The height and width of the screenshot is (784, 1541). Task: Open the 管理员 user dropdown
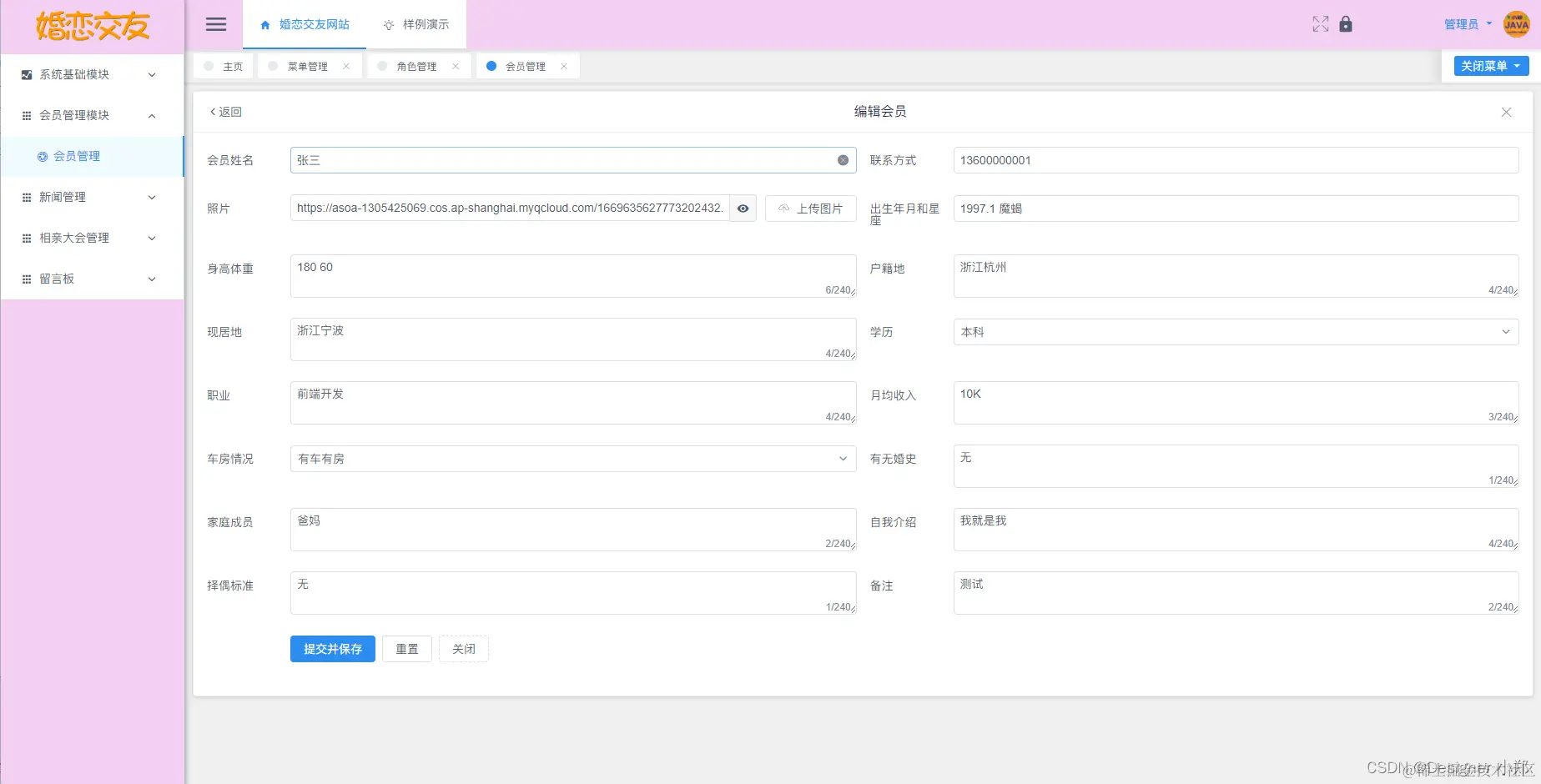coord(1468,24)
